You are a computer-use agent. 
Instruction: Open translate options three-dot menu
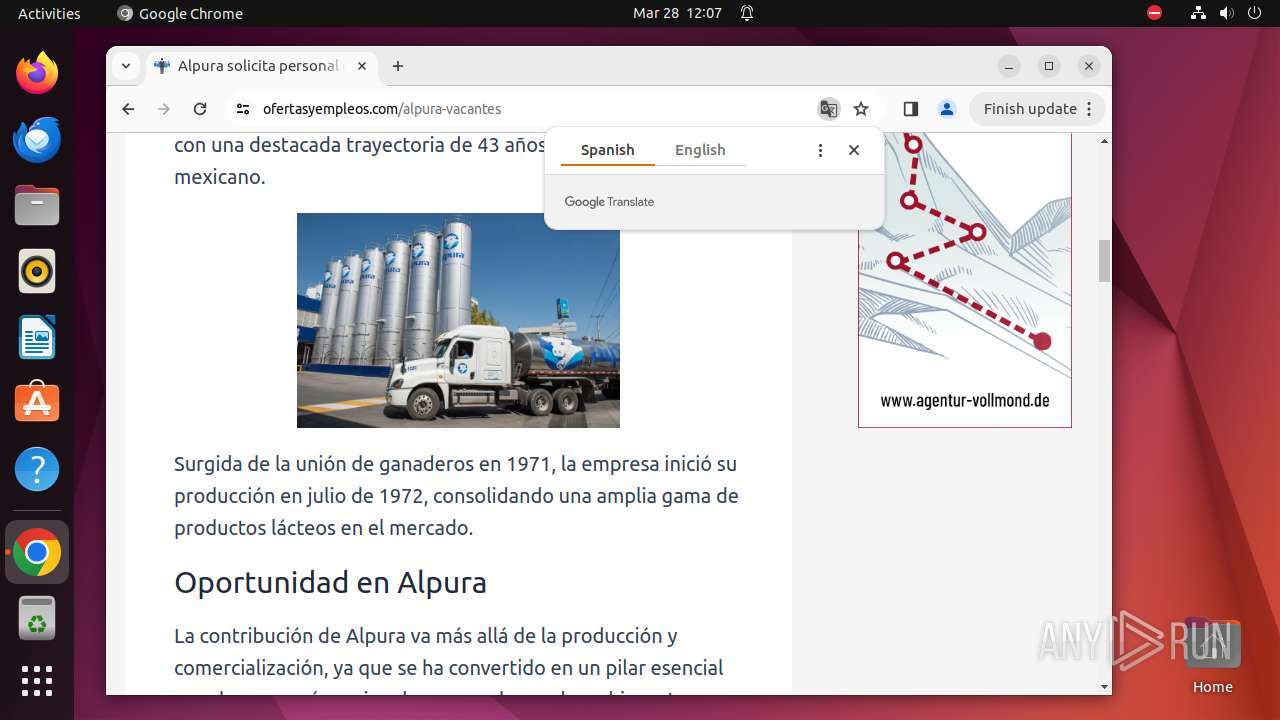pyautogui.click(x=820, y=150)
